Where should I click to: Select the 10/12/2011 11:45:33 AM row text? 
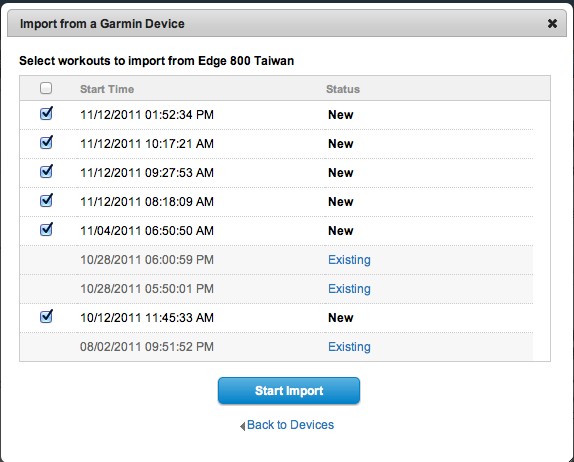[x=147, y=318]
